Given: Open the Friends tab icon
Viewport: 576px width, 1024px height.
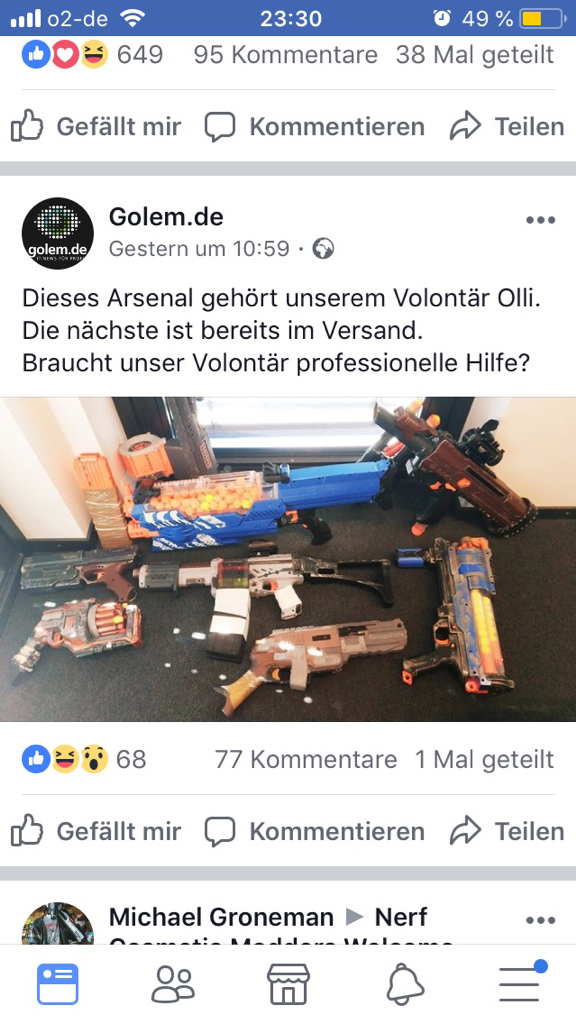Looking at the screenshot, I should point(173,984).
